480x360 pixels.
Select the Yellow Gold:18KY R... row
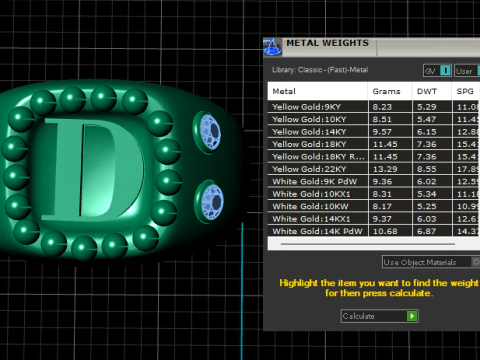(x=374, y=157)
